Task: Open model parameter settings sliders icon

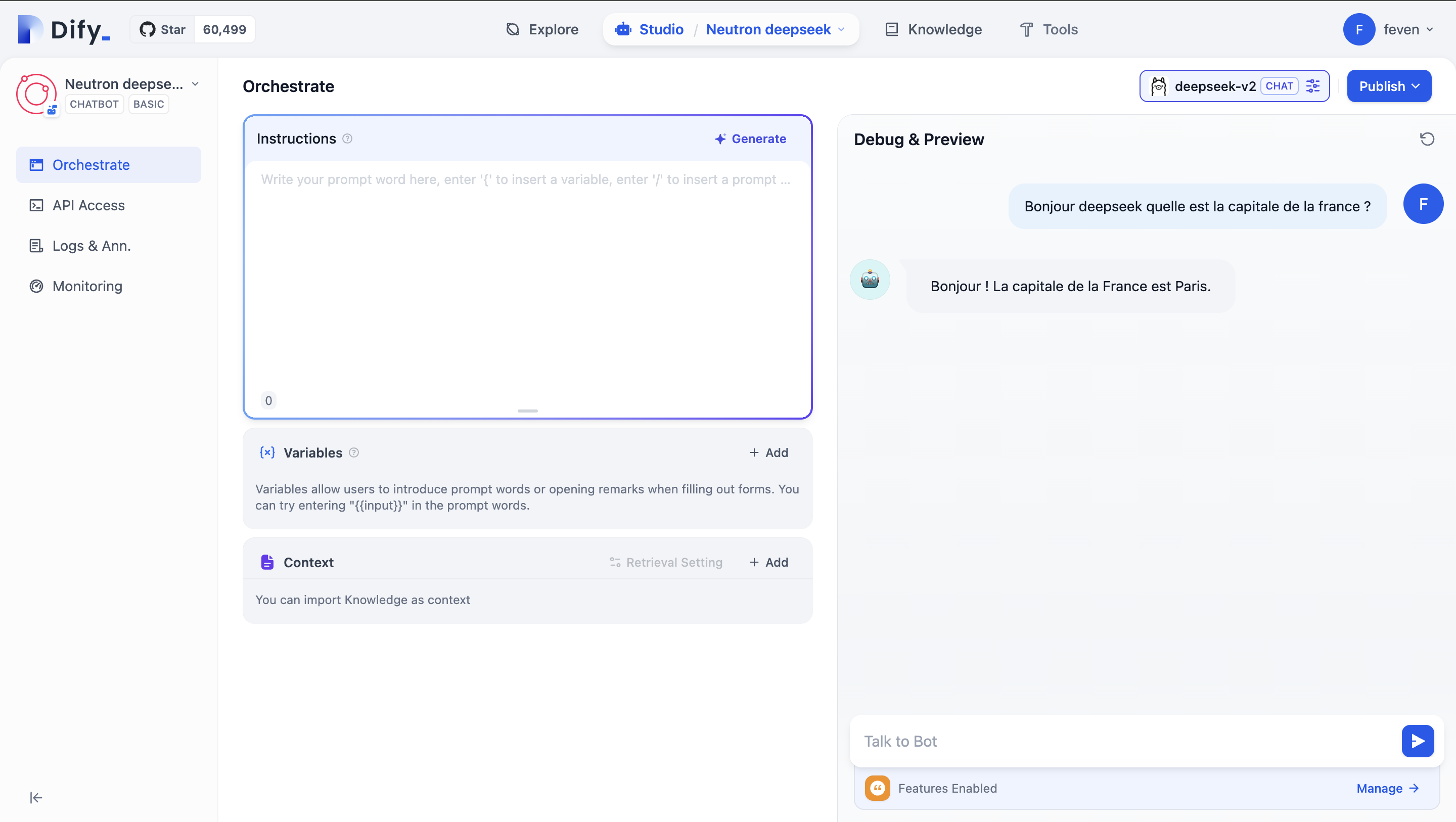Action: pos(1312,86)
